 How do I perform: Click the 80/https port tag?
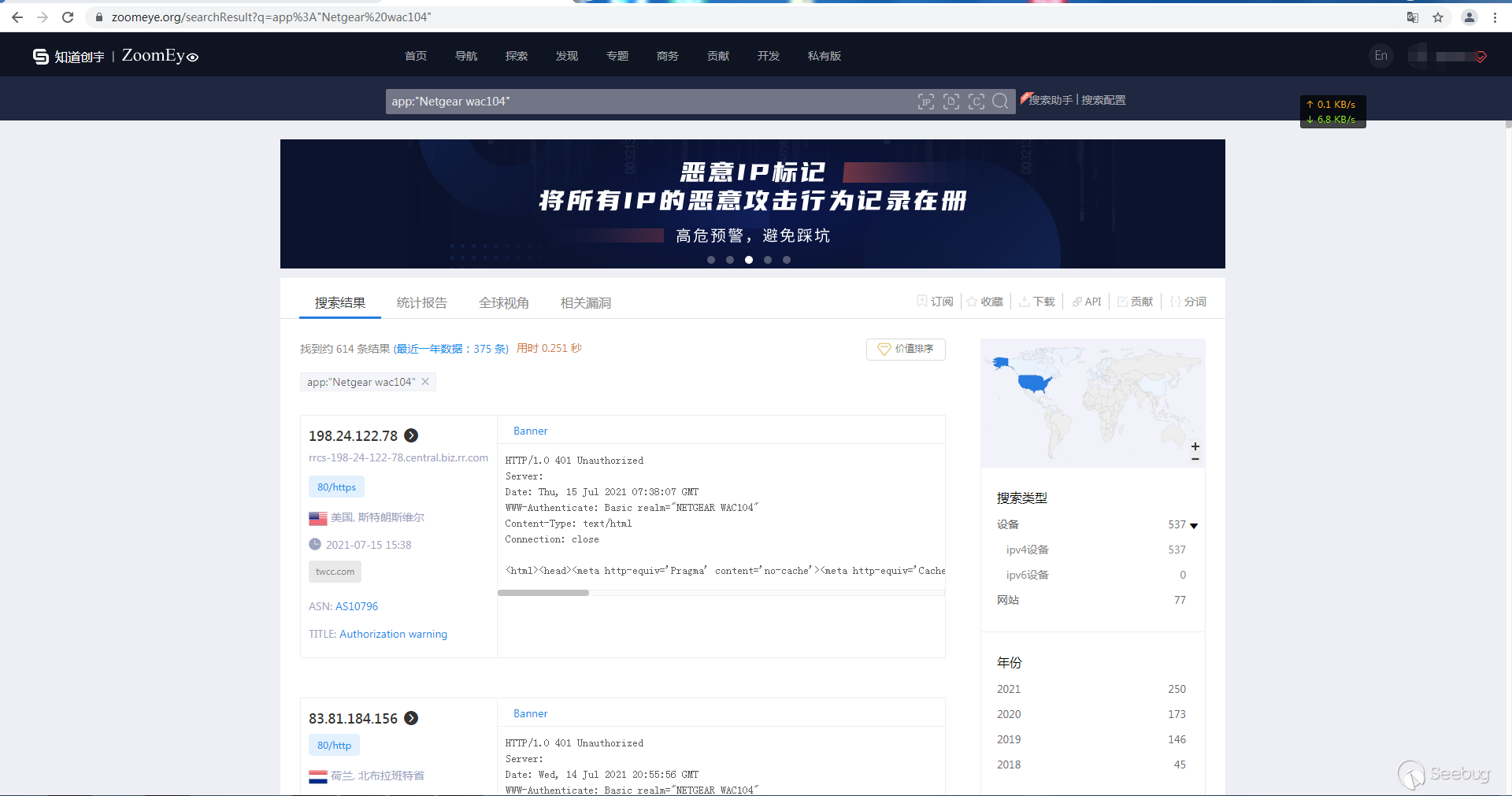[x=336, y=487]
